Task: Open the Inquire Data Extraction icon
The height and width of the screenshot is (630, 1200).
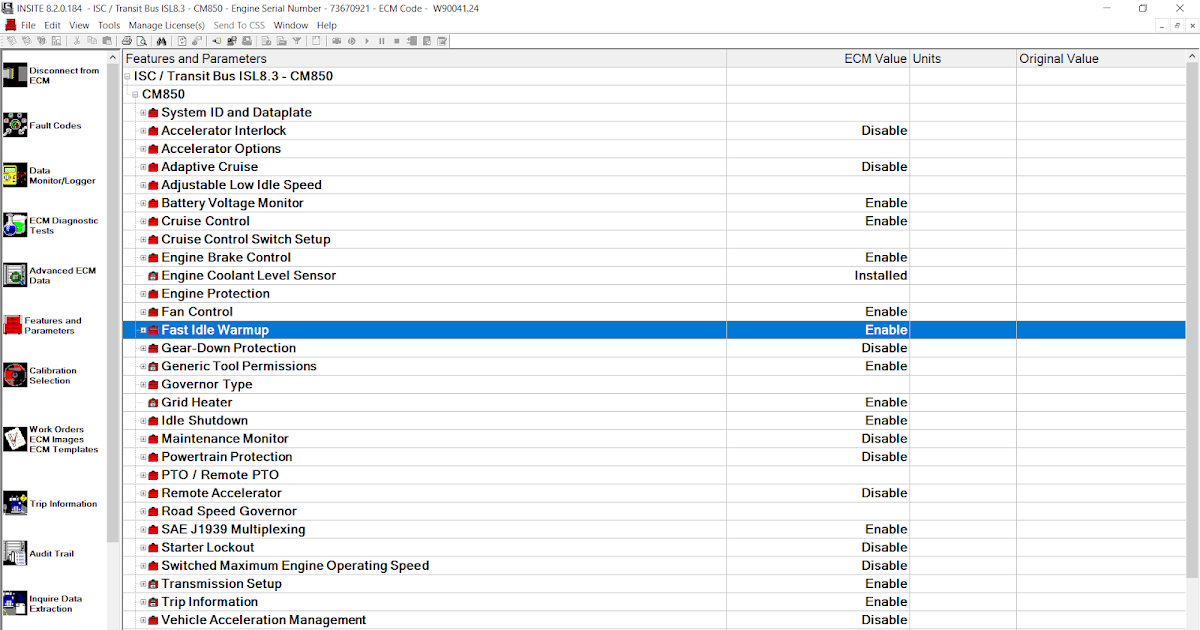Action: click(x=15, y=603)
